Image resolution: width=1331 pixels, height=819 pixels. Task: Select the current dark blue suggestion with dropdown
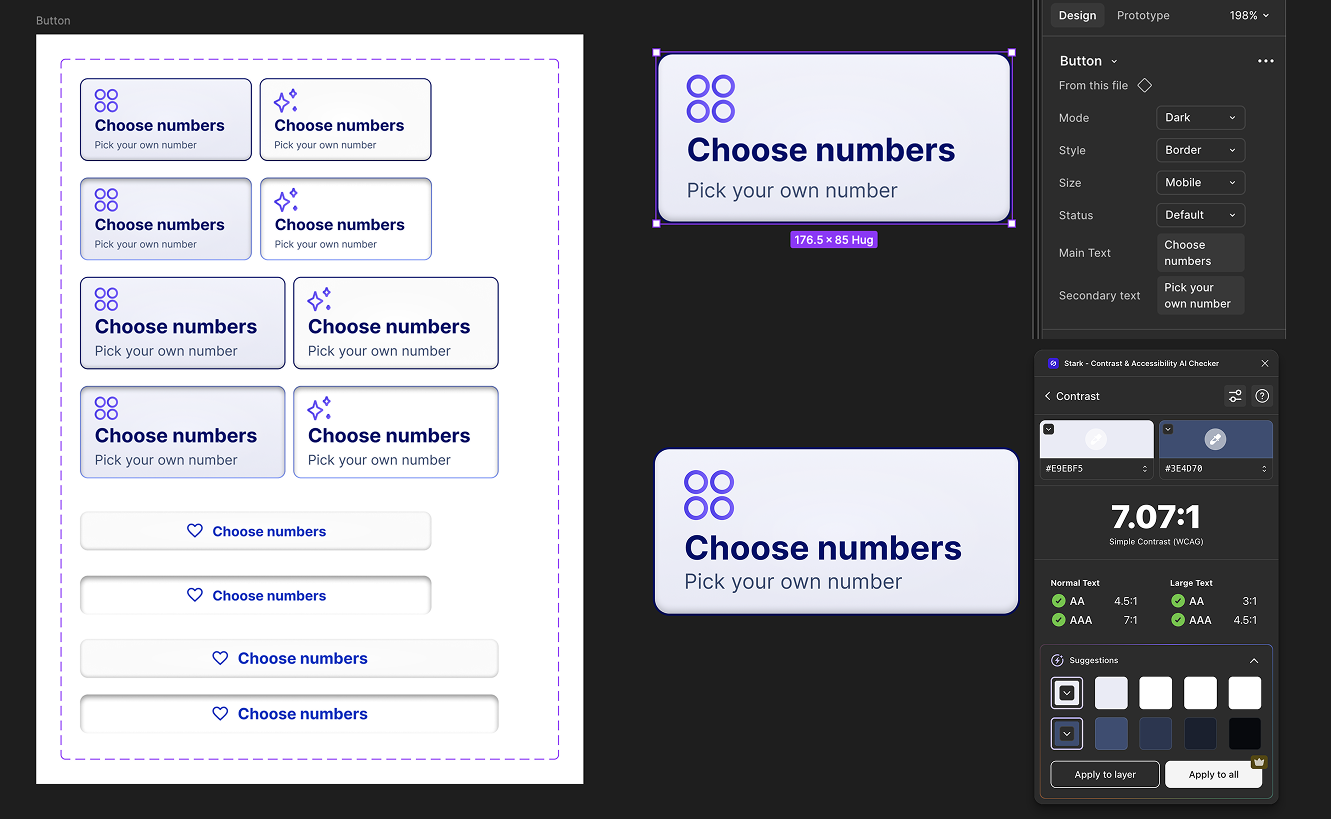tap(1067, 733)
